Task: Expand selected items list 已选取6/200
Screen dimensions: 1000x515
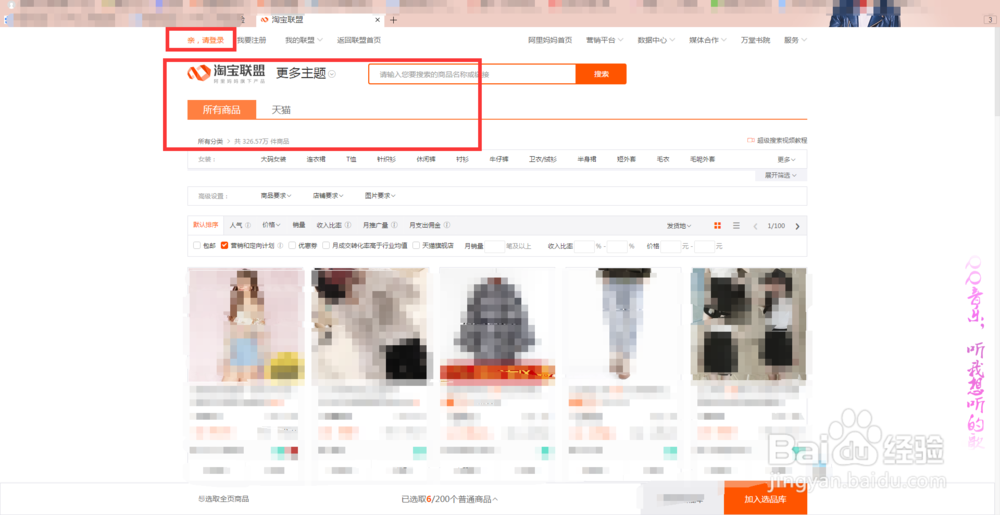Action: (x=450, y=499)
